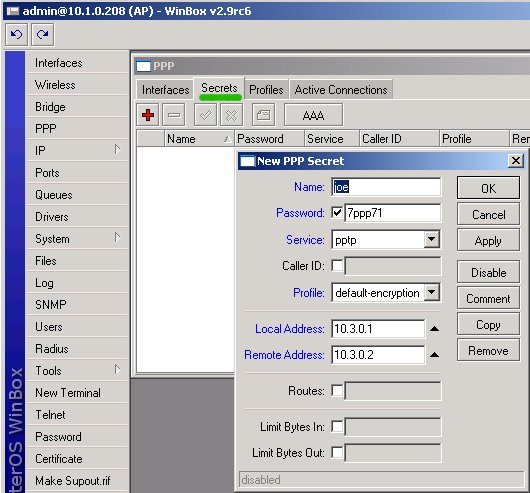Click the Apply button
The image size is (530, 493).
(488, 240)
